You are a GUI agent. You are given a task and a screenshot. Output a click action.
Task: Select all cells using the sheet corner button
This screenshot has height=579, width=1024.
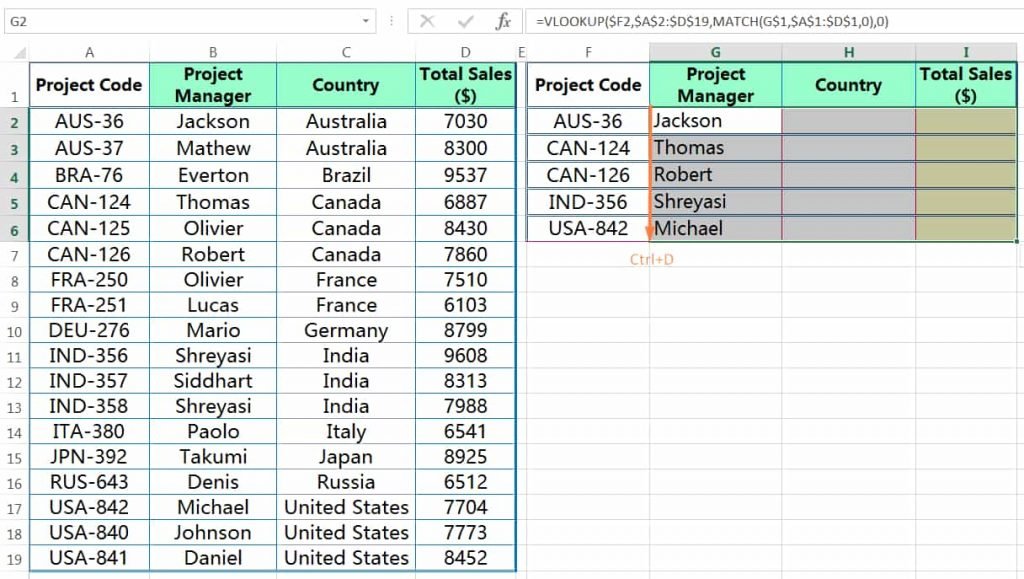tap(17, 51)
